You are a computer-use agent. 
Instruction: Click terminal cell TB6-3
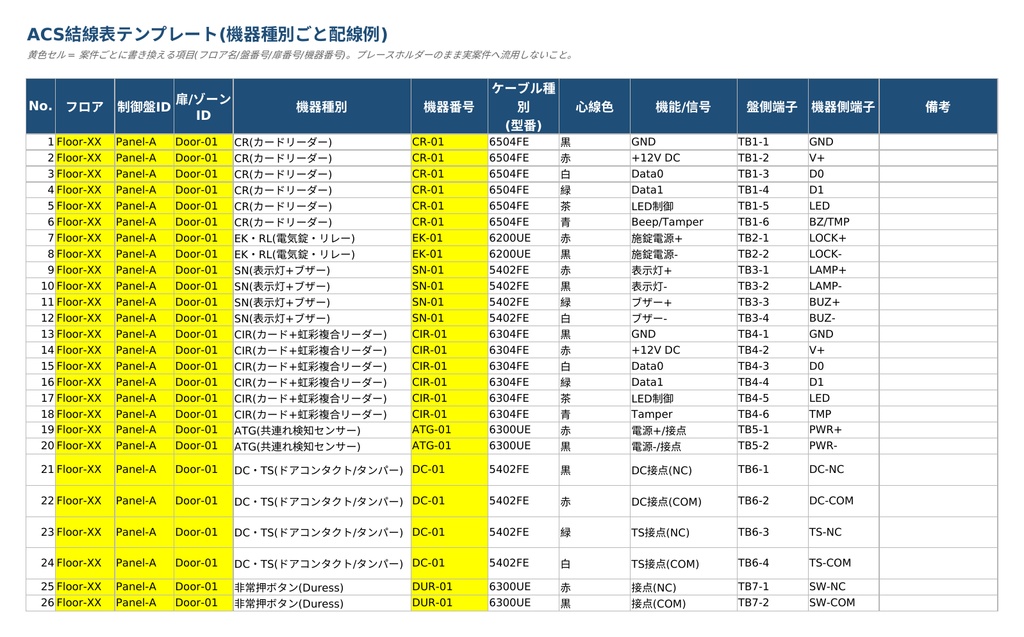[772, 532]
